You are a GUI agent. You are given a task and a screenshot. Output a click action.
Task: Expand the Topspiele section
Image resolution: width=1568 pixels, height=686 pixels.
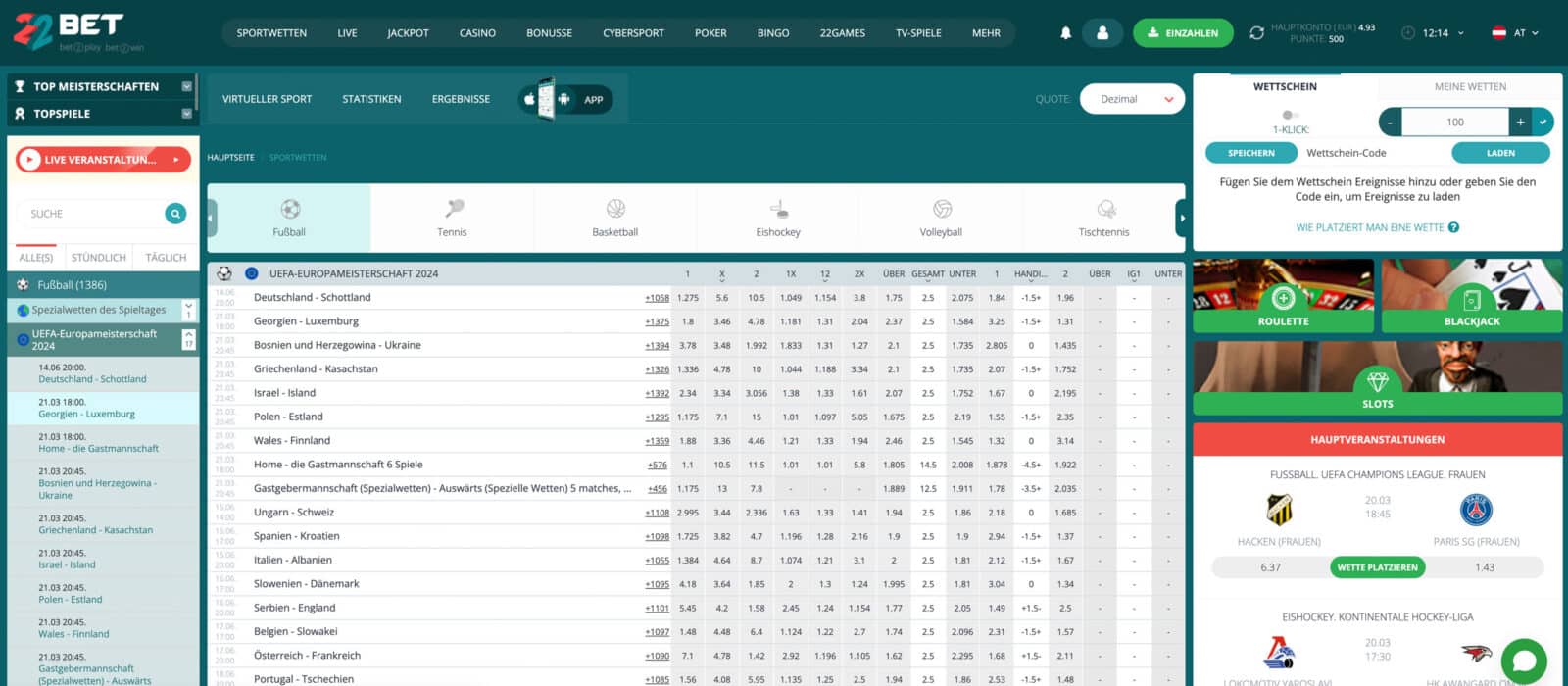tap(186, 114)
